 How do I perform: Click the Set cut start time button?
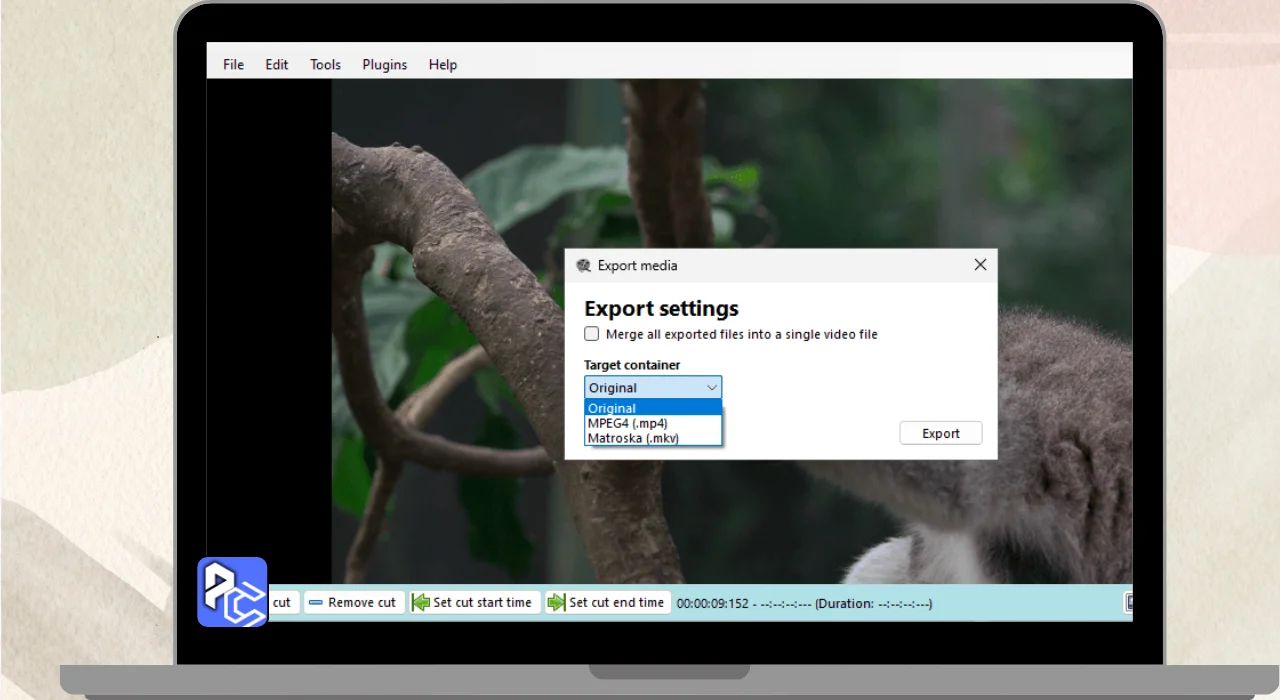tap(474, 602)
